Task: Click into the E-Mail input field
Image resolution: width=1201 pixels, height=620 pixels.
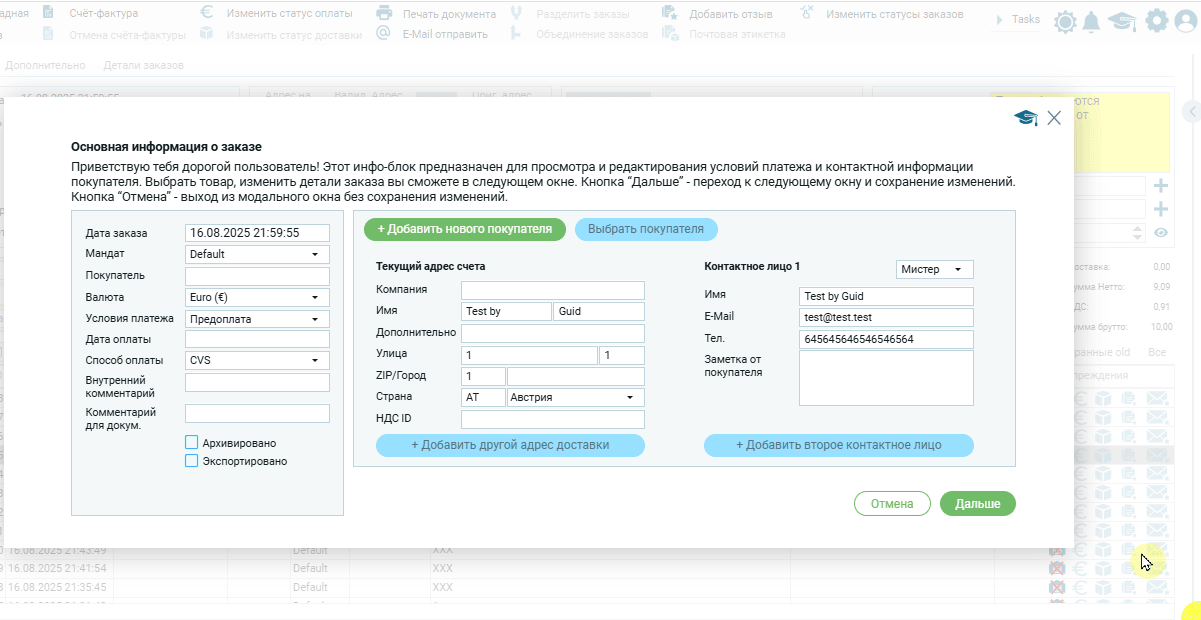Action: click(886, 318)
